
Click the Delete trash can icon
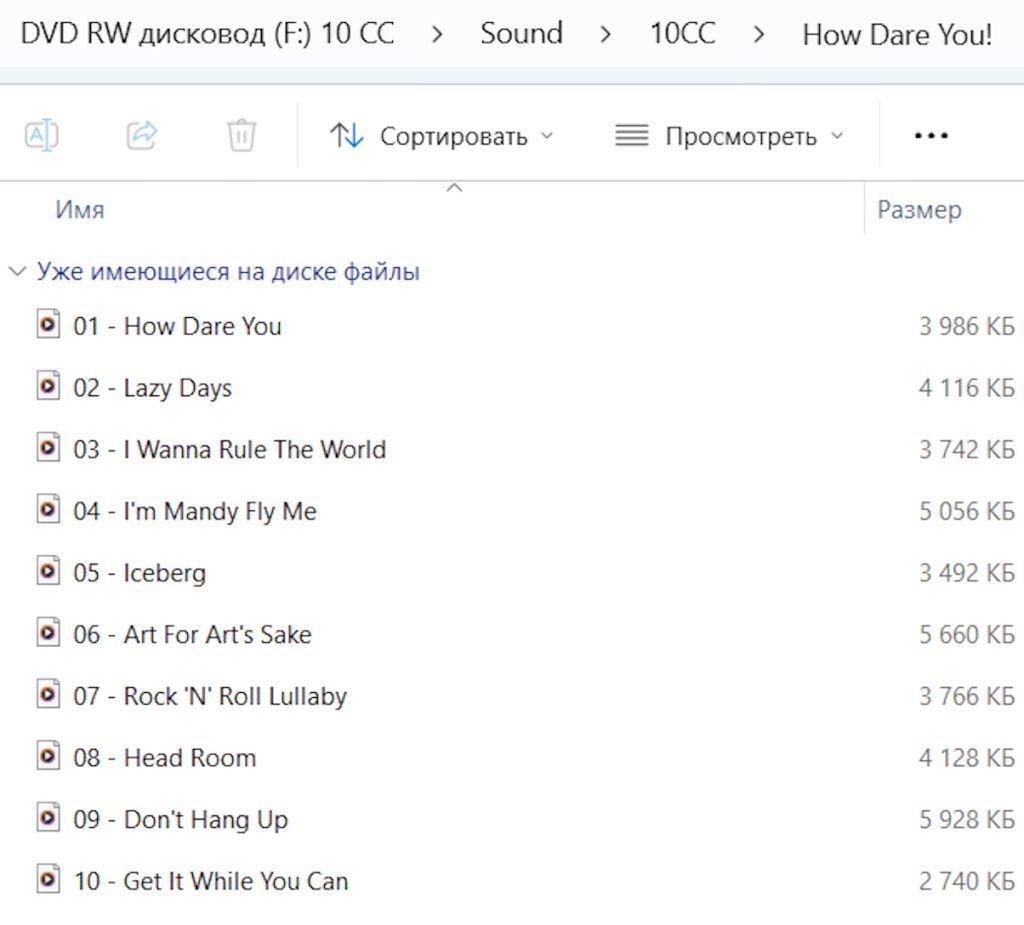click(x=241, y=136)
